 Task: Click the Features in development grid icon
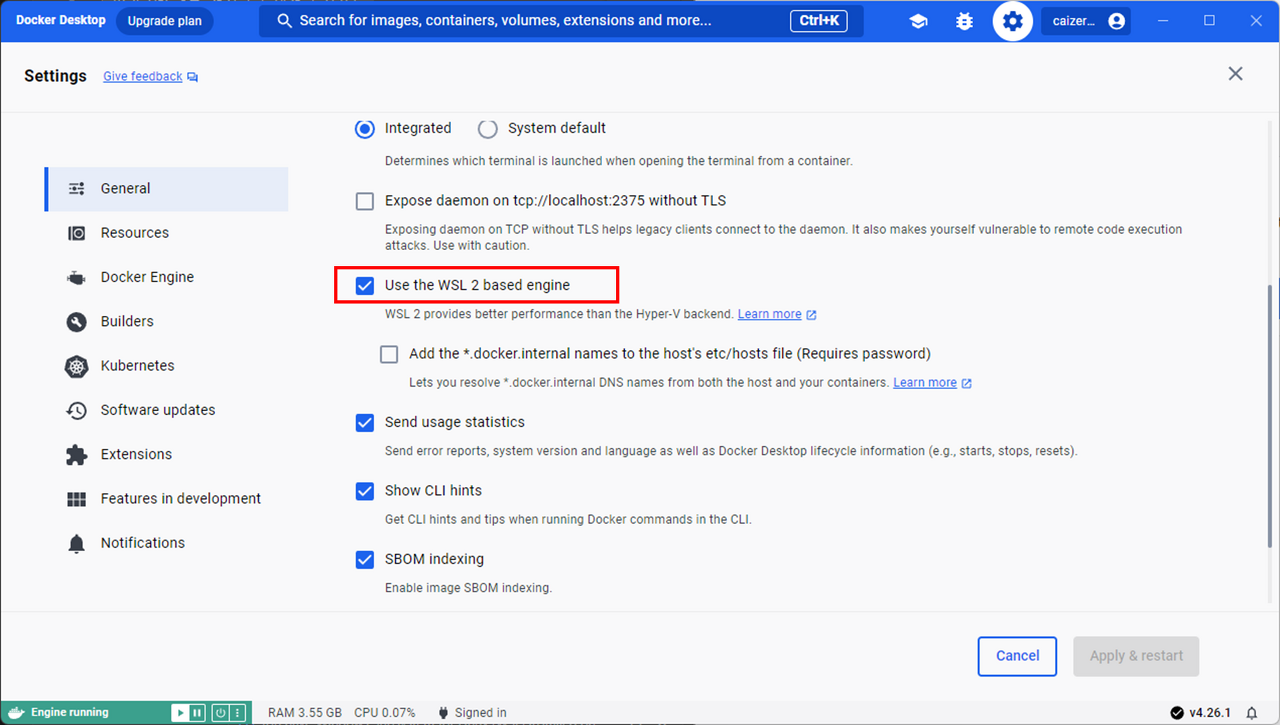pos(77,498)
